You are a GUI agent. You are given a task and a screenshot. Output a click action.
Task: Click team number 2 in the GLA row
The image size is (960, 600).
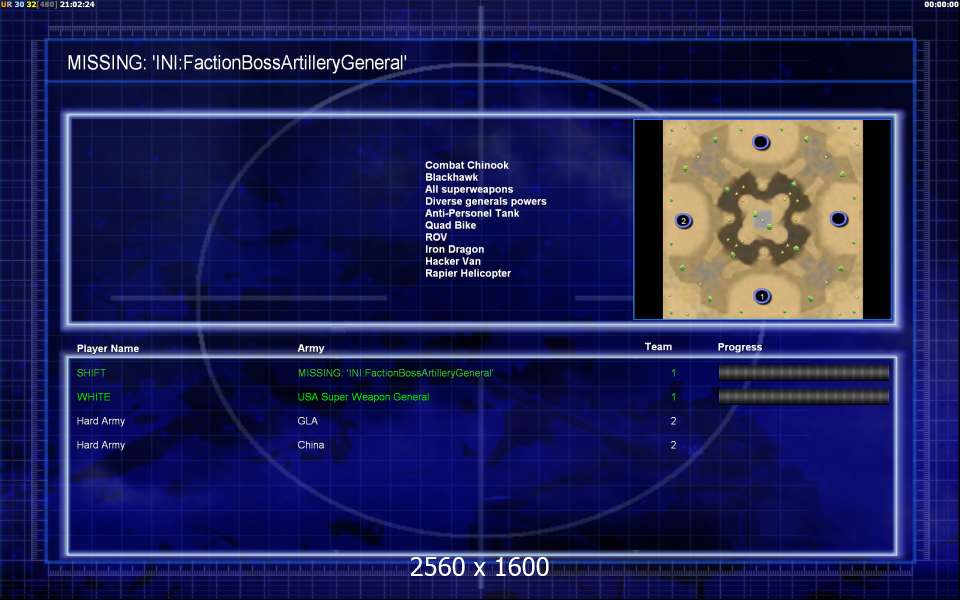[673, 421]
